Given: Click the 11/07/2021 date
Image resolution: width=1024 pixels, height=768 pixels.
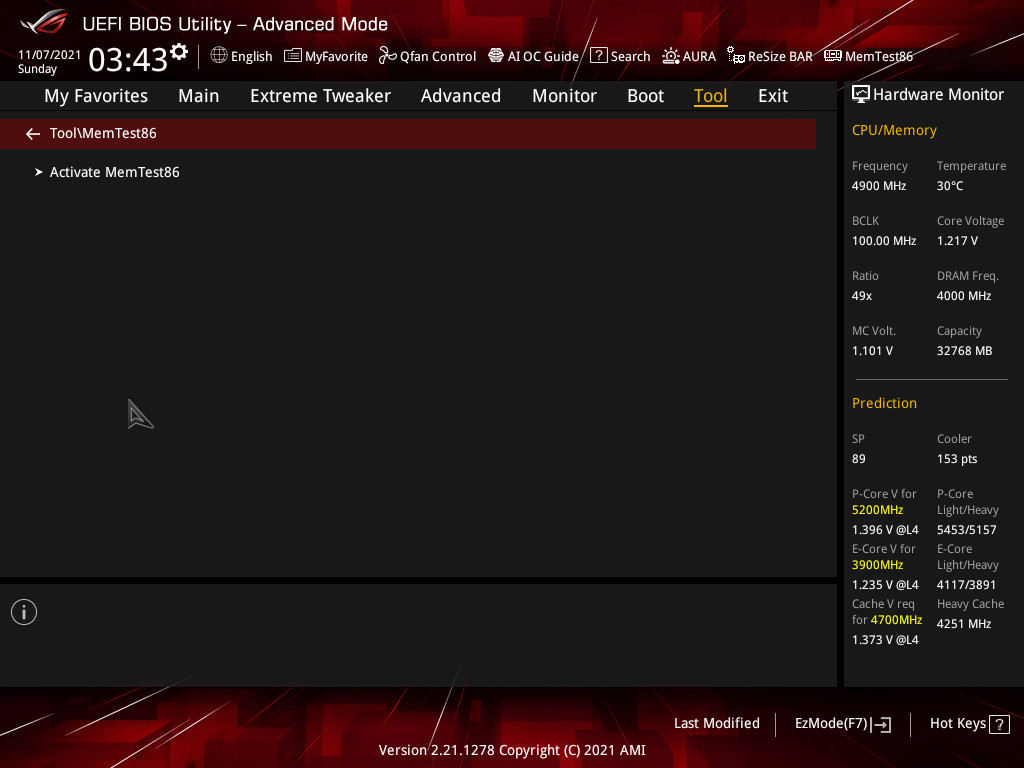Looking at the screenshot, I should tap(50, 55).
